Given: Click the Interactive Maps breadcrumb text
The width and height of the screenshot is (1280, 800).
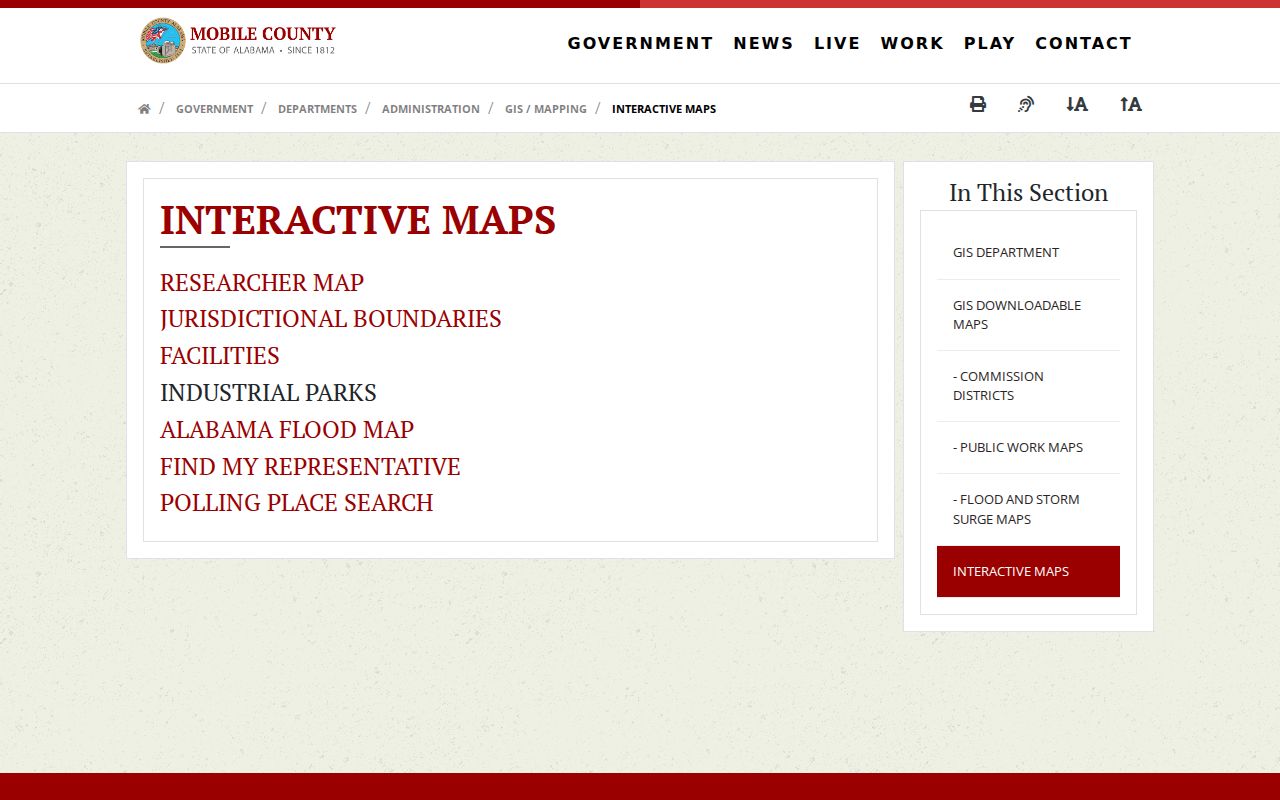Looking at the screenshot, I should tap(664, 109).
